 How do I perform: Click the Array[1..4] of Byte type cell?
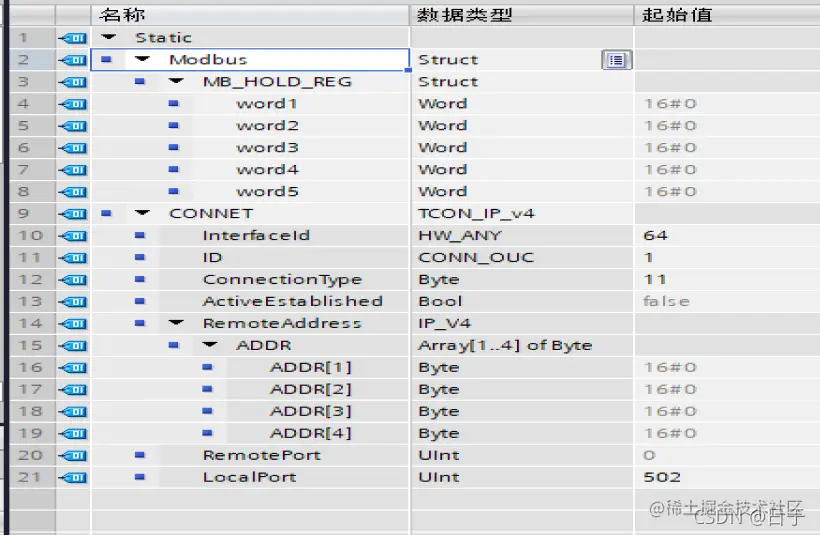pyautogui.click(x=522, y=346)
